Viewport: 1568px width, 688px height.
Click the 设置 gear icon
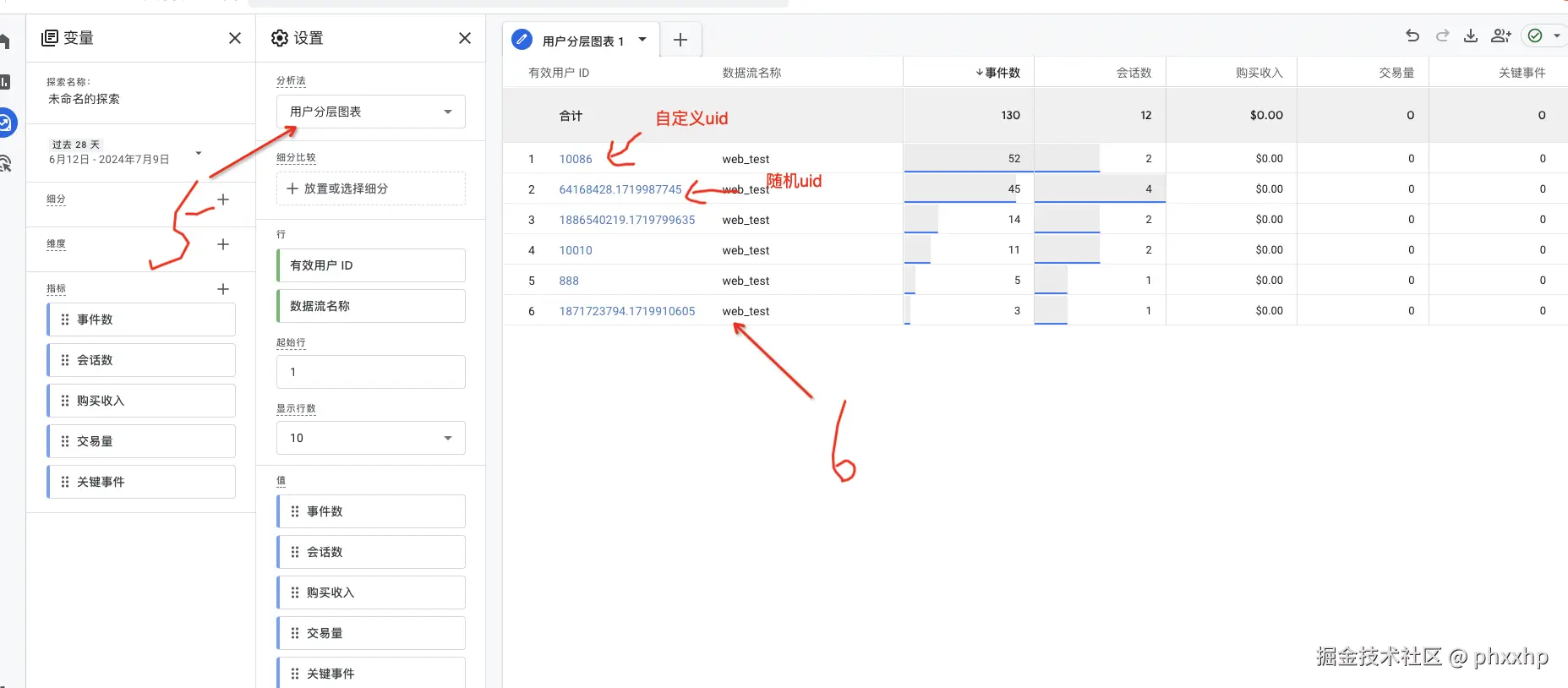click(x=280, y=38)
